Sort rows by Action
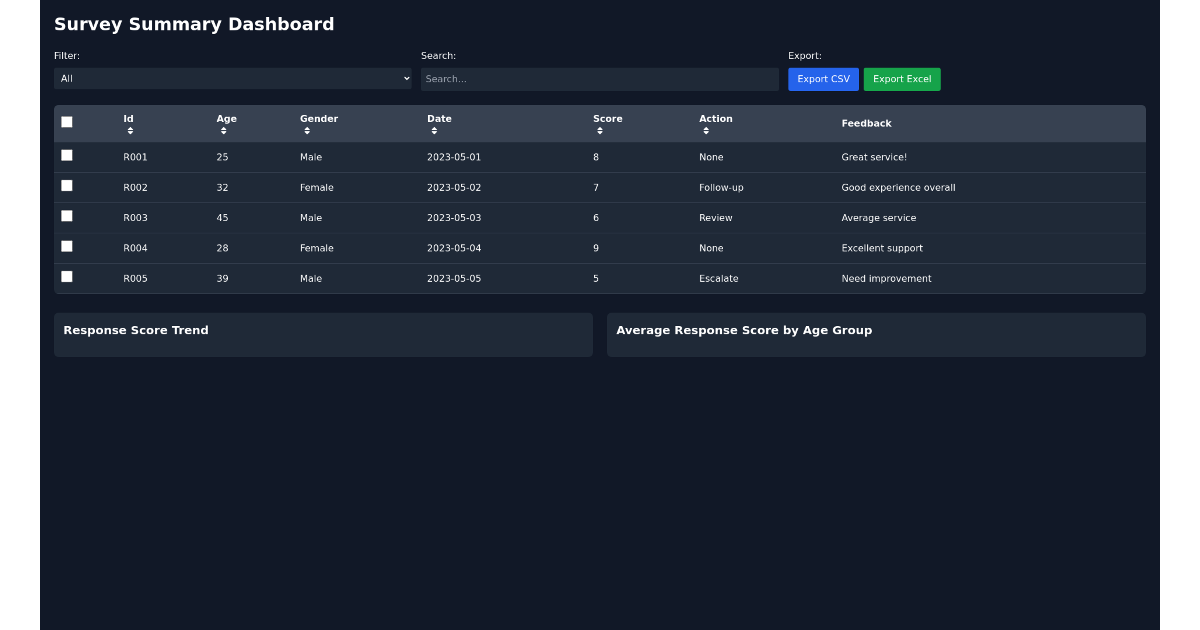The height and width of the screenshot is (630, 1200). [x=716, y=123]
